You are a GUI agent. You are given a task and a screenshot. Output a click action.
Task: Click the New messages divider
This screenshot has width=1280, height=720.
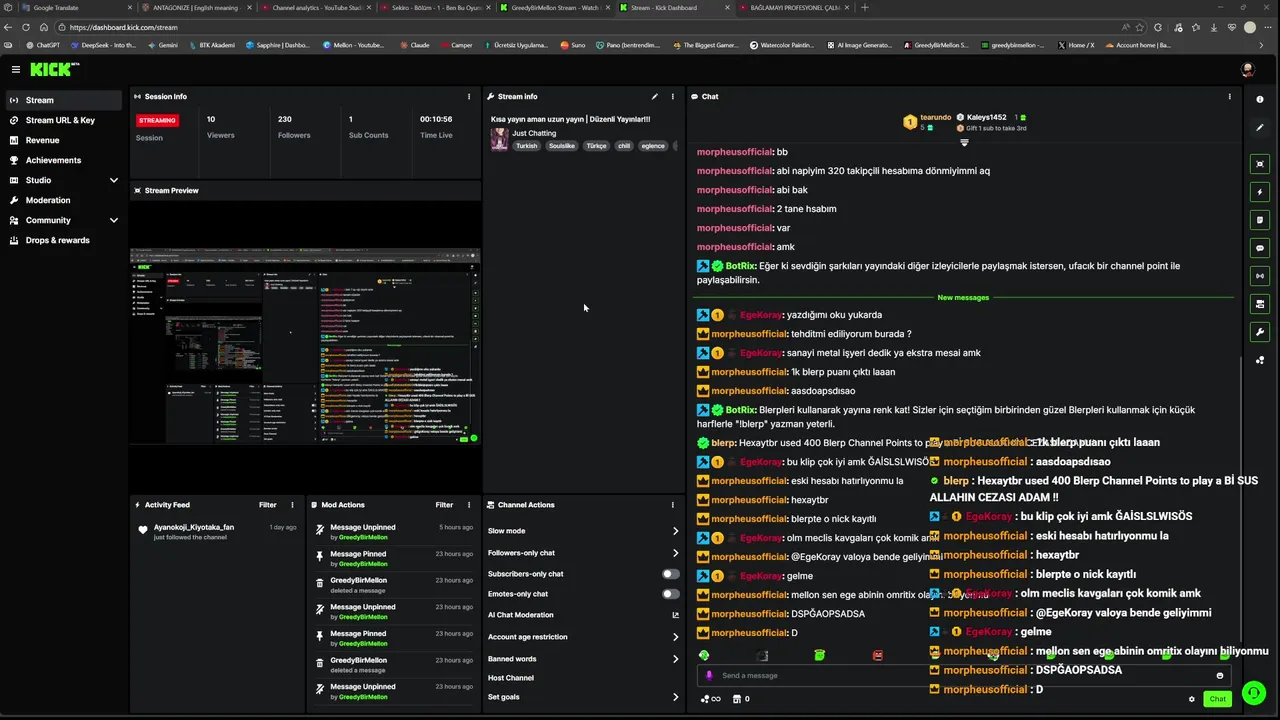963,298
